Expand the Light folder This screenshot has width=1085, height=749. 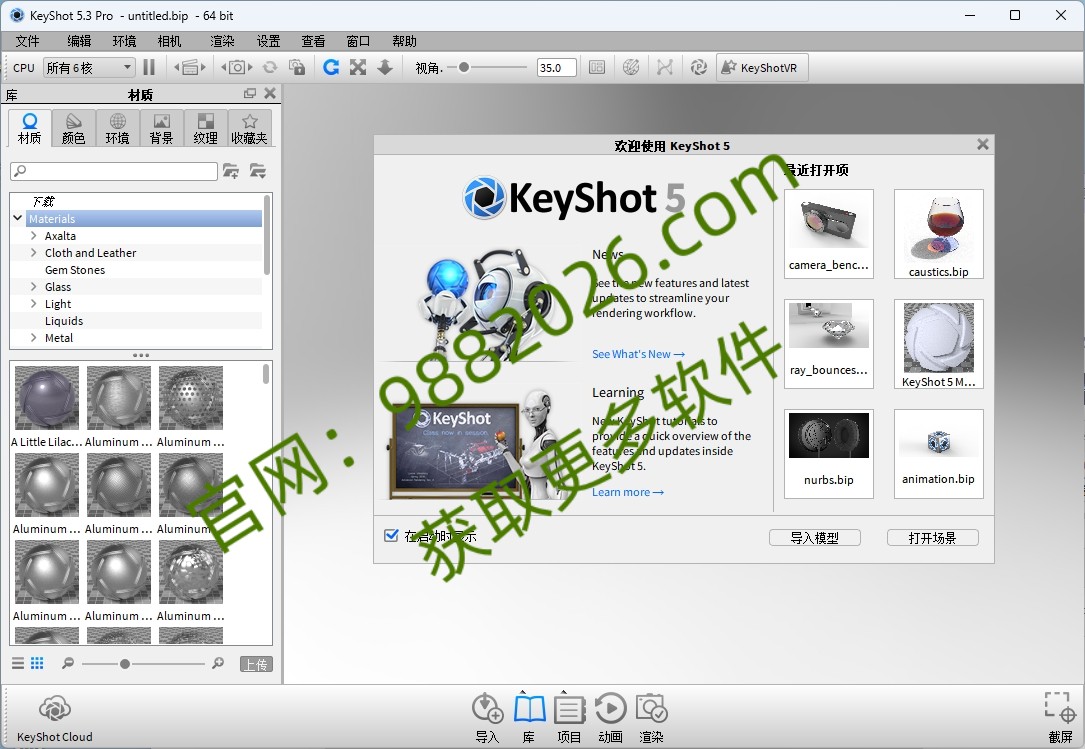[x=33, y=303]
